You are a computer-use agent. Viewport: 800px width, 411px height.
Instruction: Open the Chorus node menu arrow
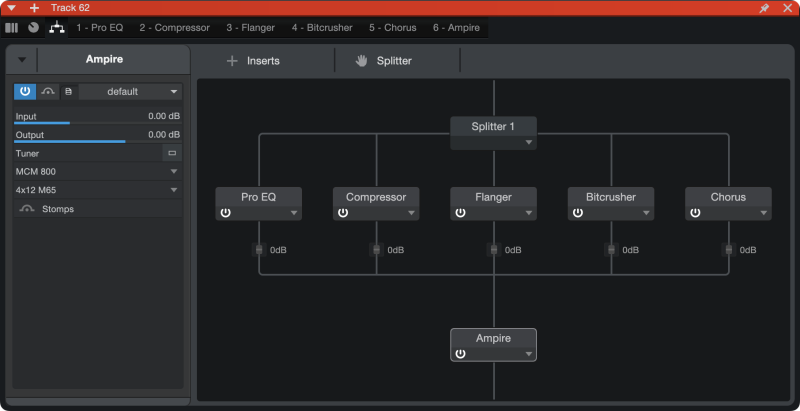(x=763, y=213)
